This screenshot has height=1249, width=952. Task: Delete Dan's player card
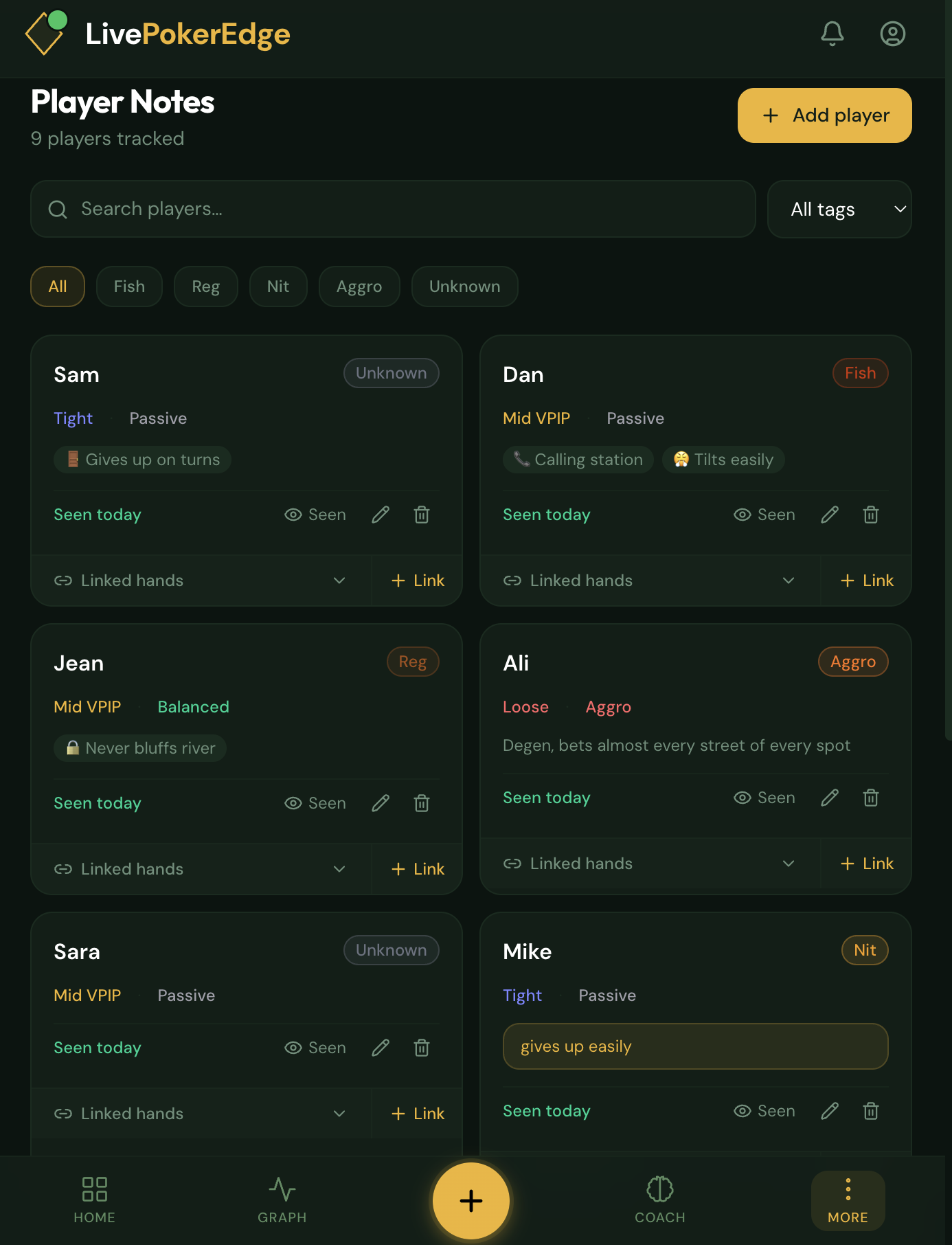[x=871, y=515]
